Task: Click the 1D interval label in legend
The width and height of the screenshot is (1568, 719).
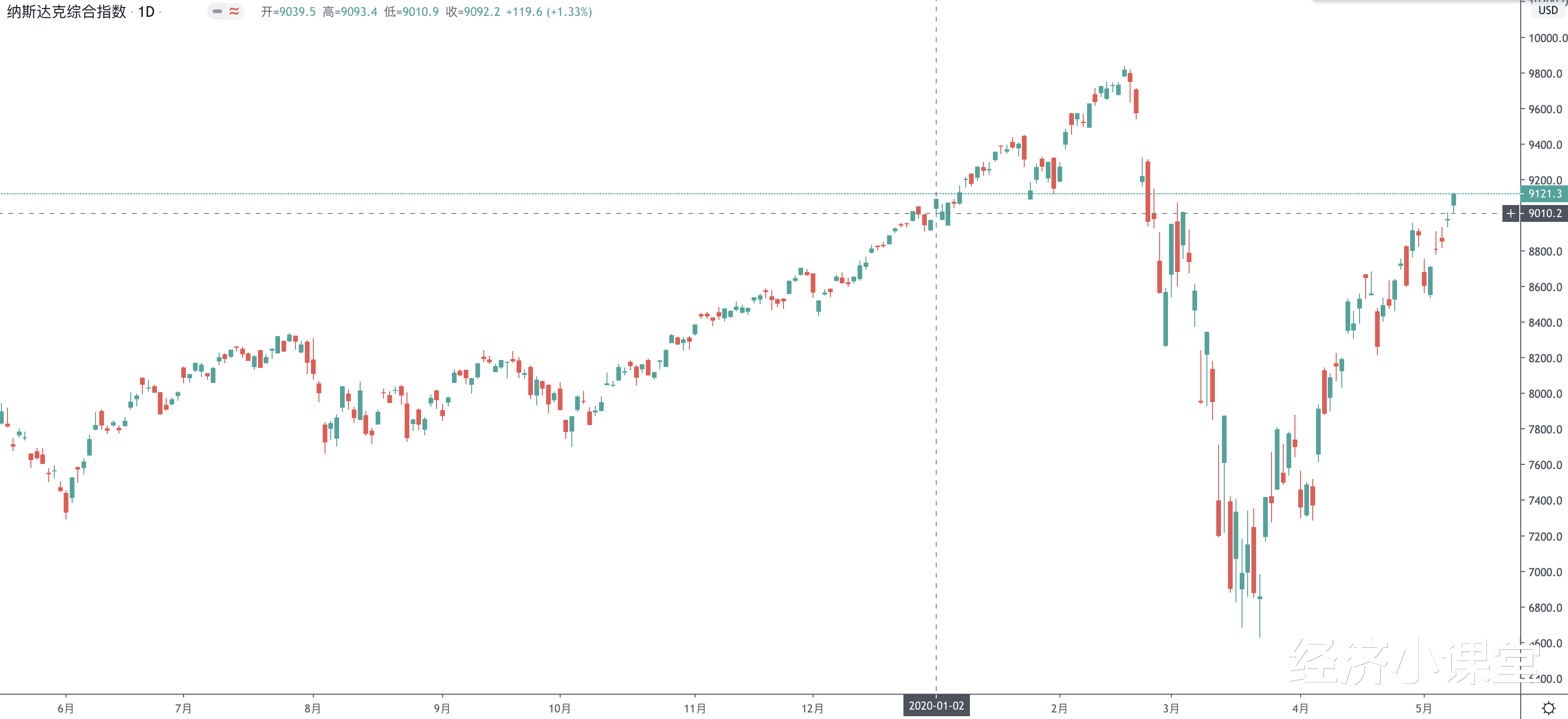Action: [x=146, y=12]
